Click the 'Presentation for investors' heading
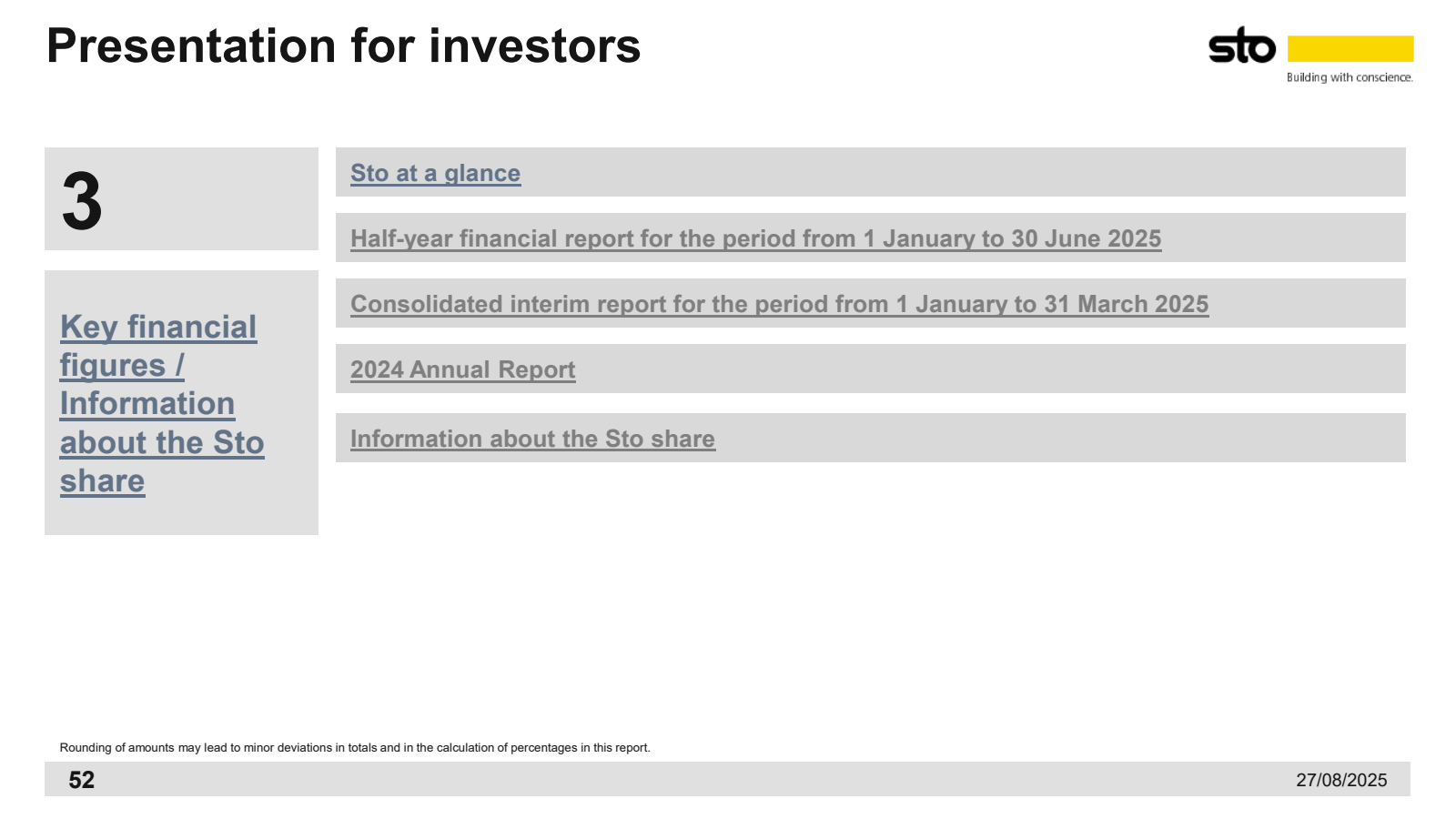1456x819 pixels. tap(343, 45)
